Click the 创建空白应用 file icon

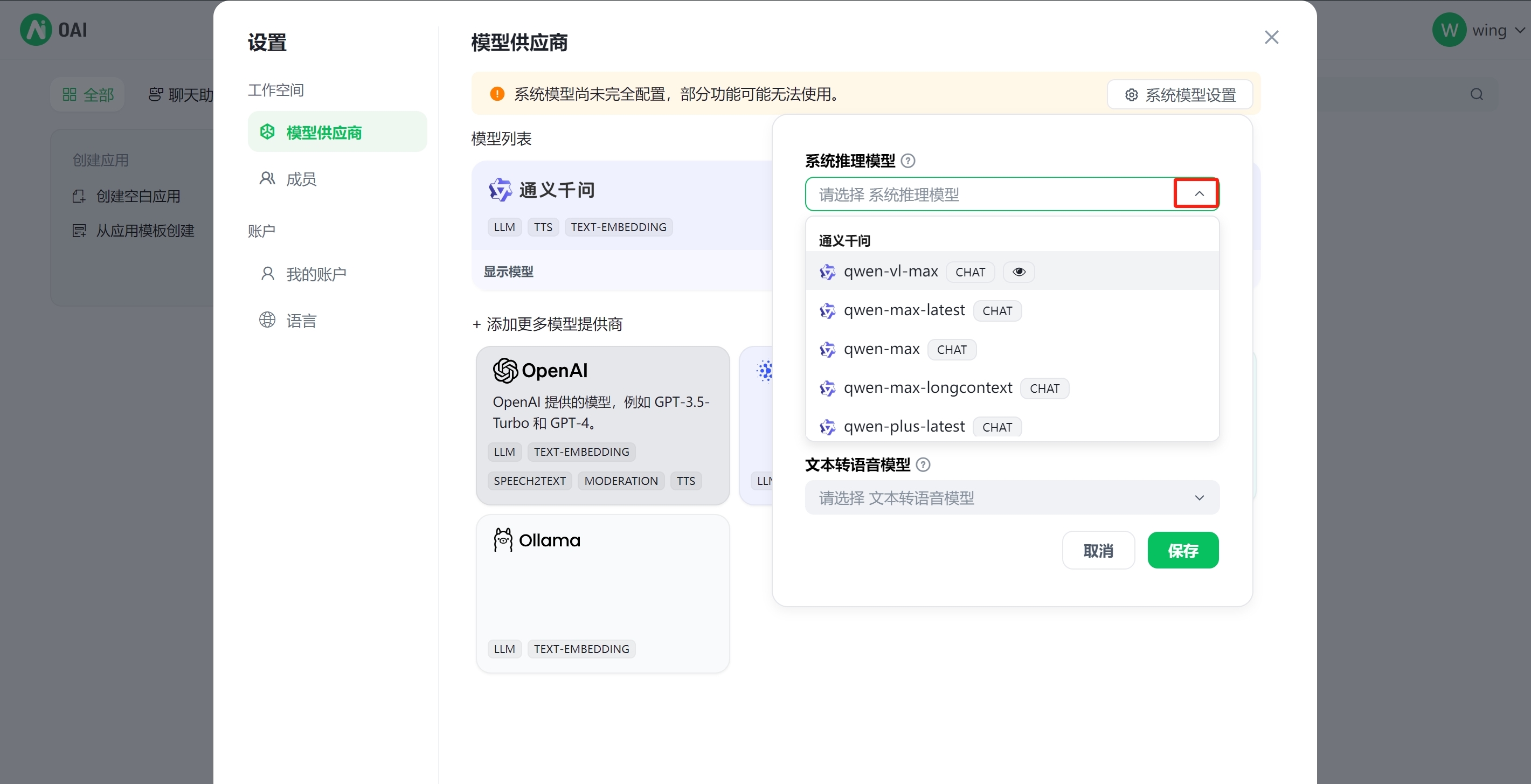(x=79, y=196)
